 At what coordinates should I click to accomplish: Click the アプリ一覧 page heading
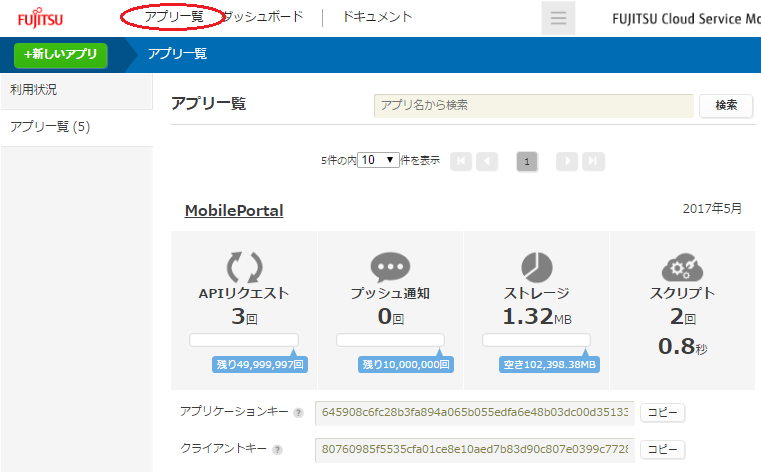pos(209,103)
